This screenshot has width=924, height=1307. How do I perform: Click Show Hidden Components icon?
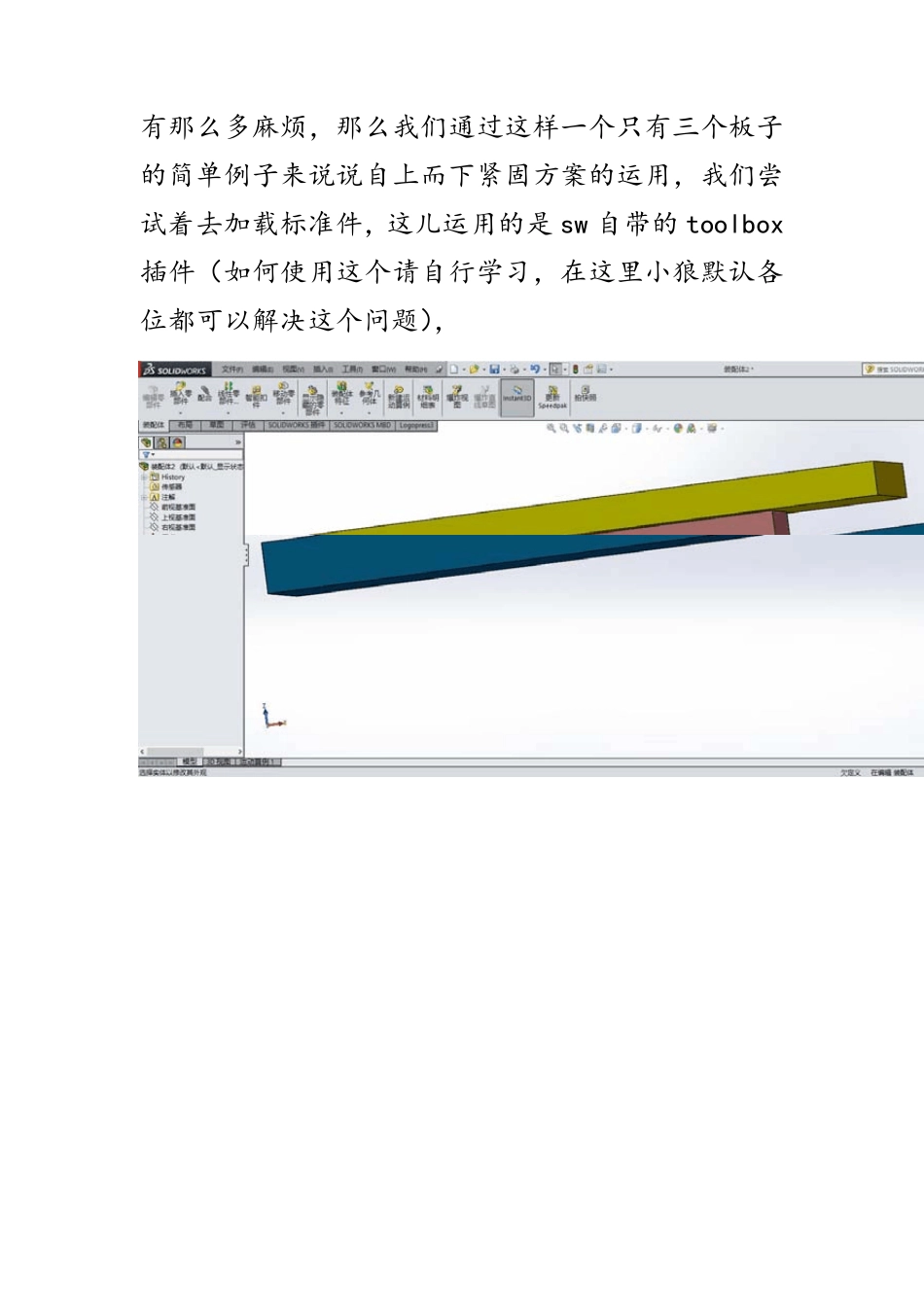pyautogui.click(x=312, y=401)
